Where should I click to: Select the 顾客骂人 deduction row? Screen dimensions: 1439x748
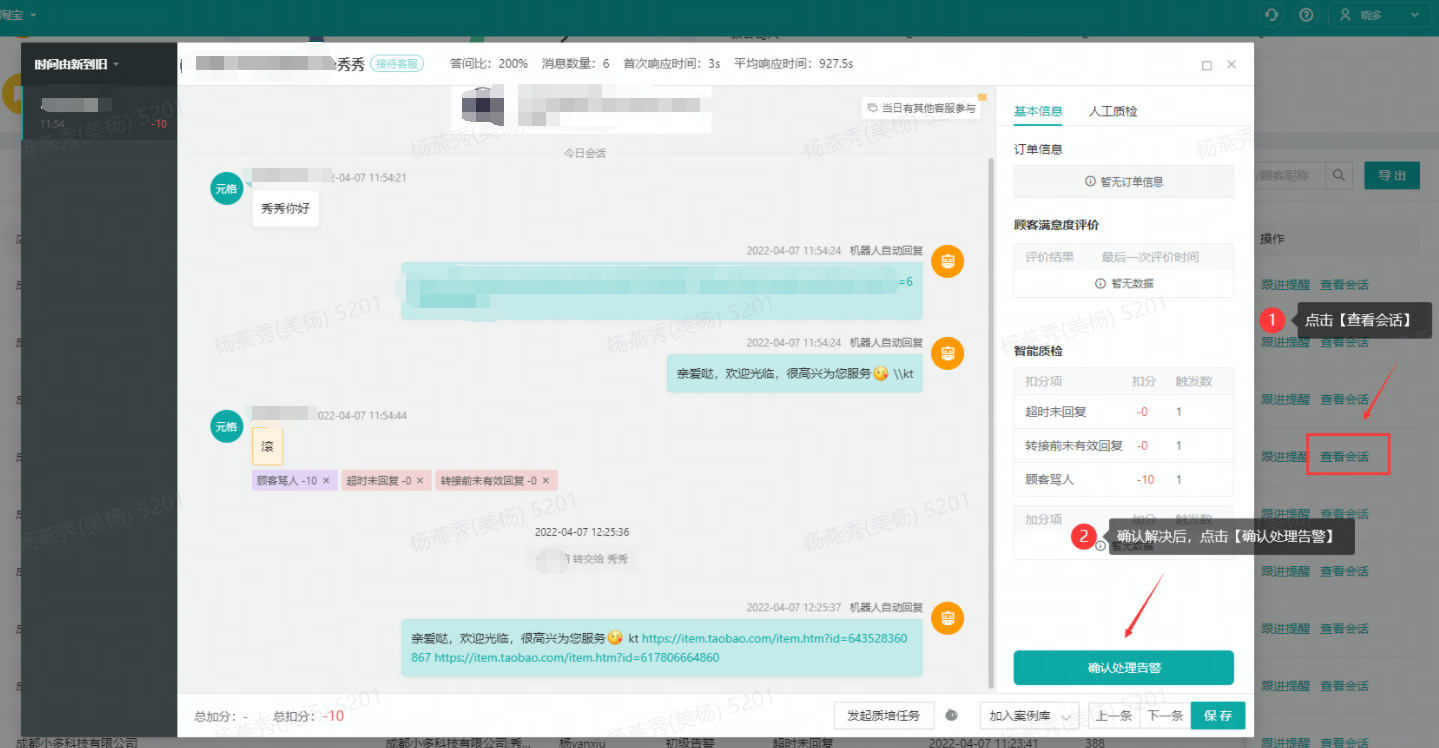point(1124,480)
